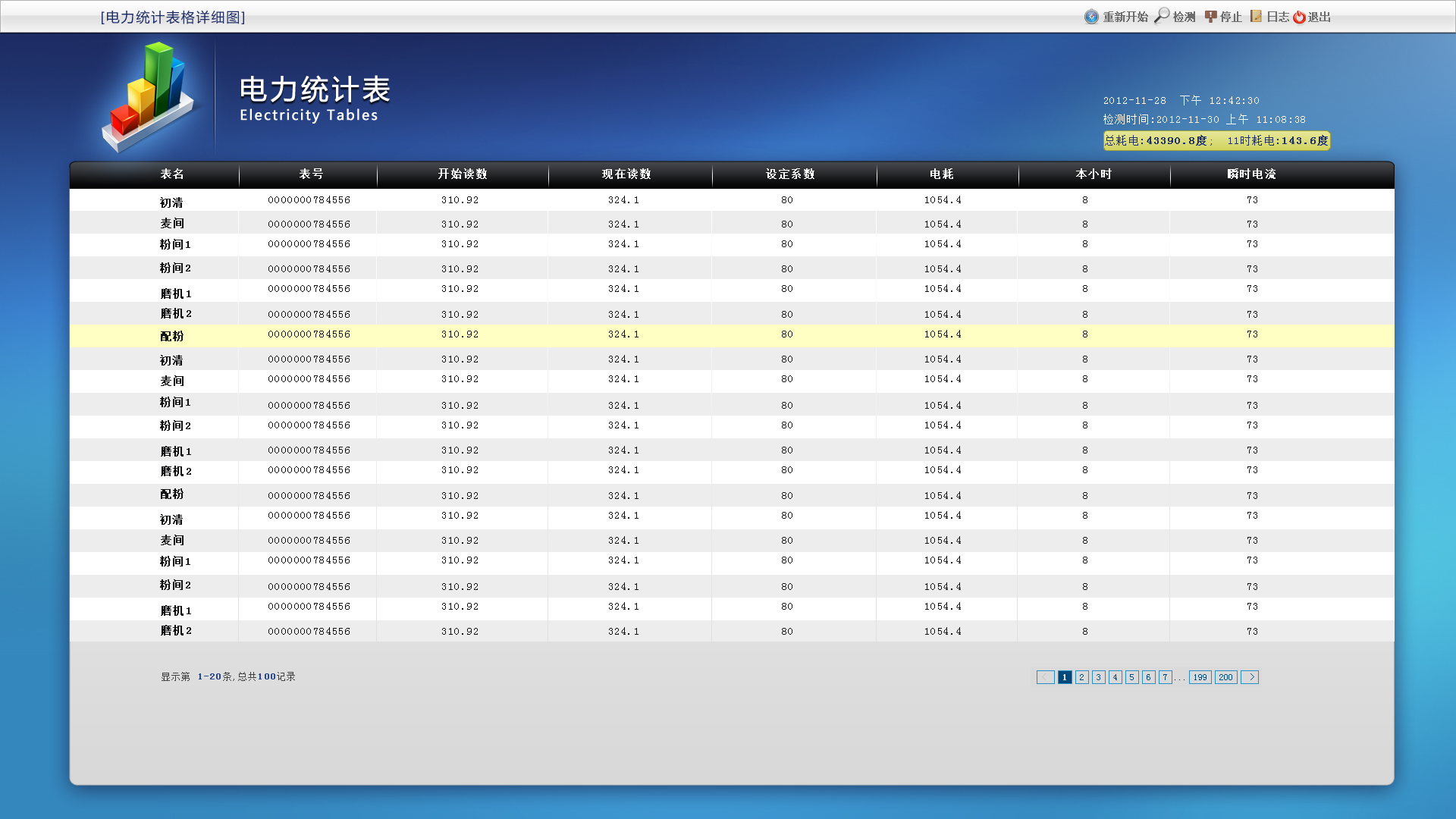Jump to page 200
Image resolution: width=1456 pixels, height=819 pixels.
point(1226,677)
